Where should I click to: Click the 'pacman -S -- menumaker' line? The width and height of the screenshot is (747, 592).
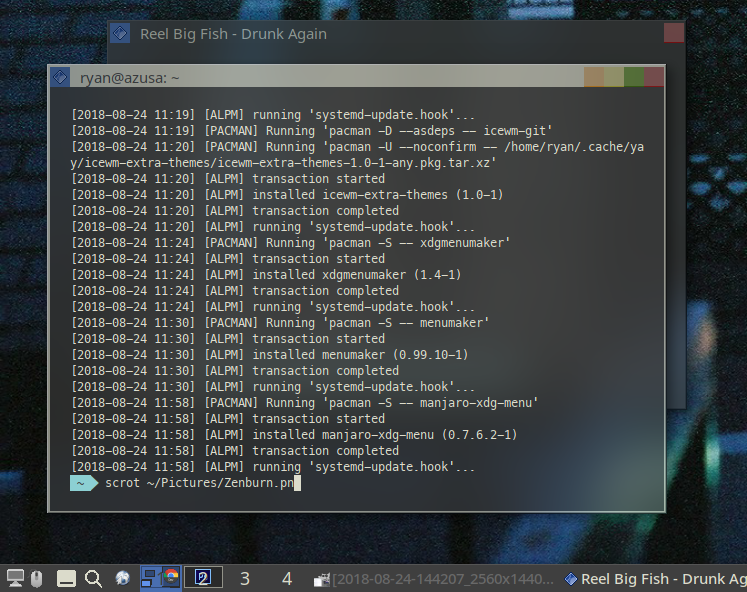pyautogui.click(x=280, y=323)
